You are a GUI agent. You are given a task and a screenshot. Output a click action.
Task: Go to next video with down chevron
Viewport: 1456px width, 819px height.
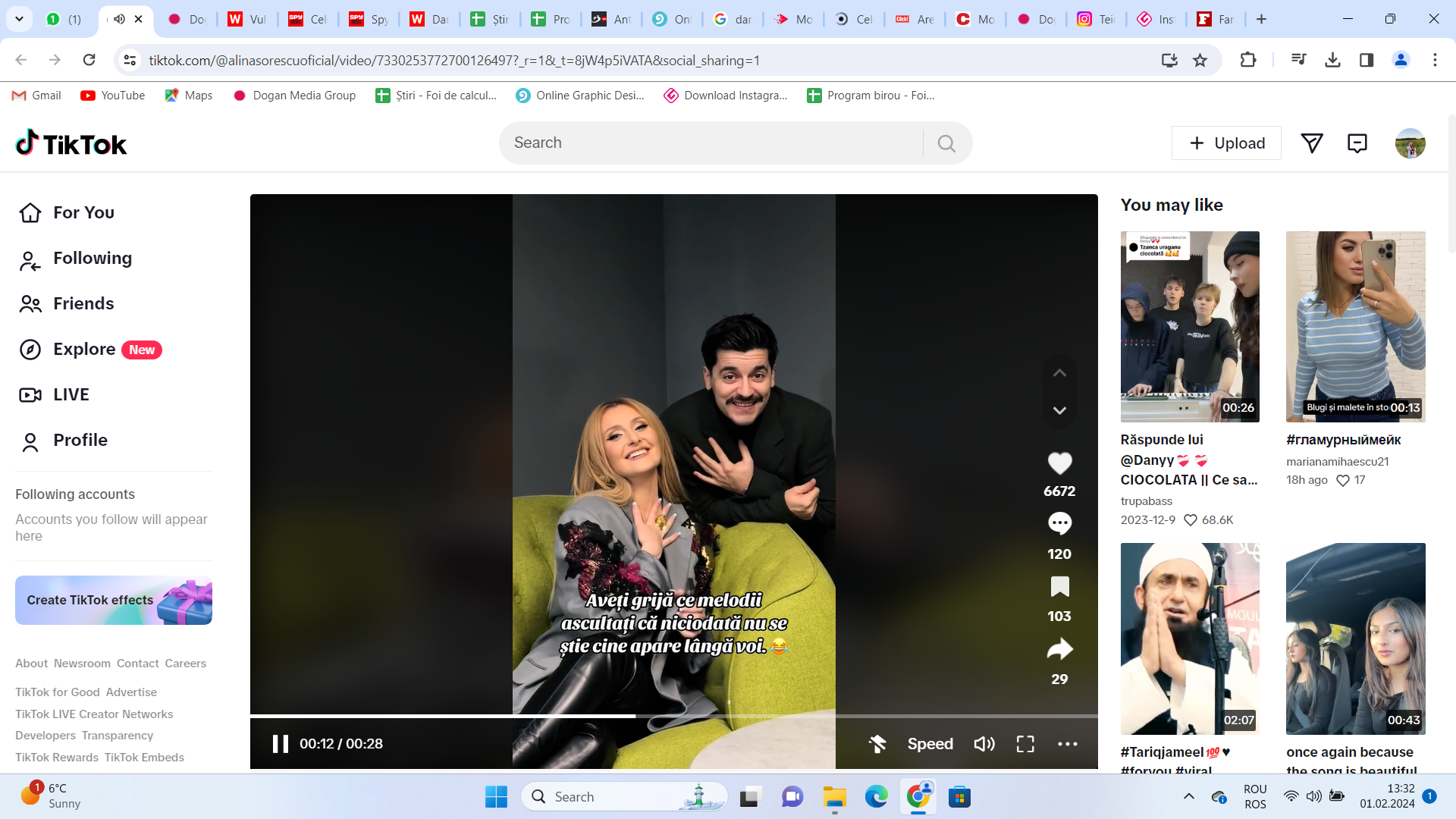pyautogui.click(x=1059, y=410)
